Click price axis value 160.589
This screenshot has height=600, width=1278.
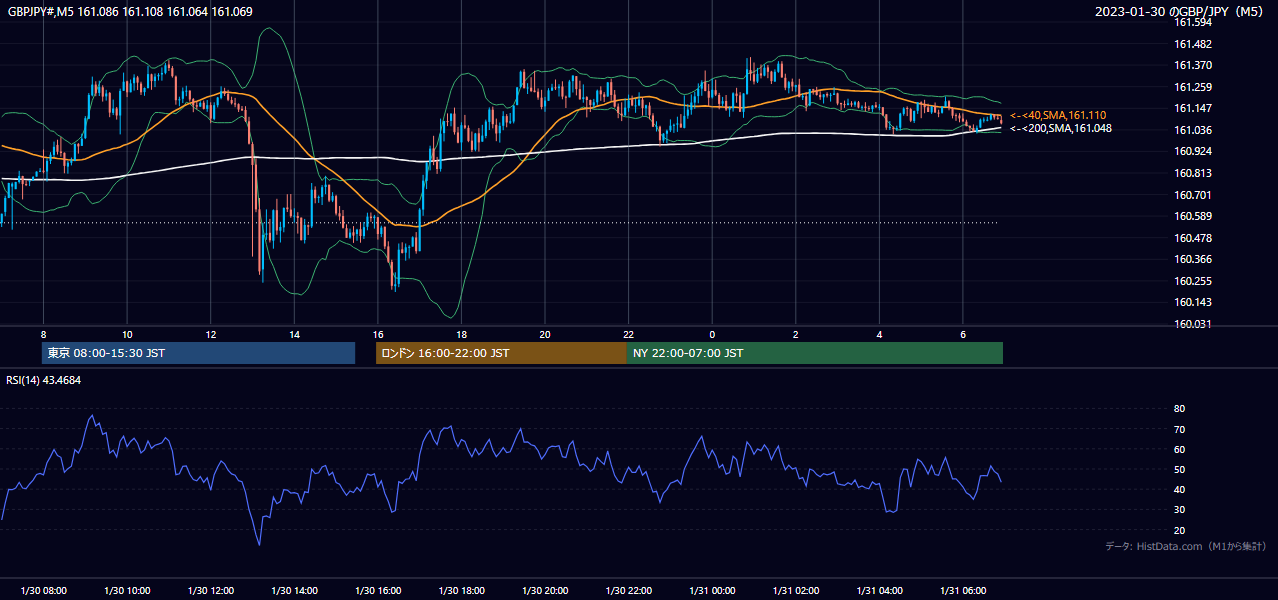point(1193,217)
